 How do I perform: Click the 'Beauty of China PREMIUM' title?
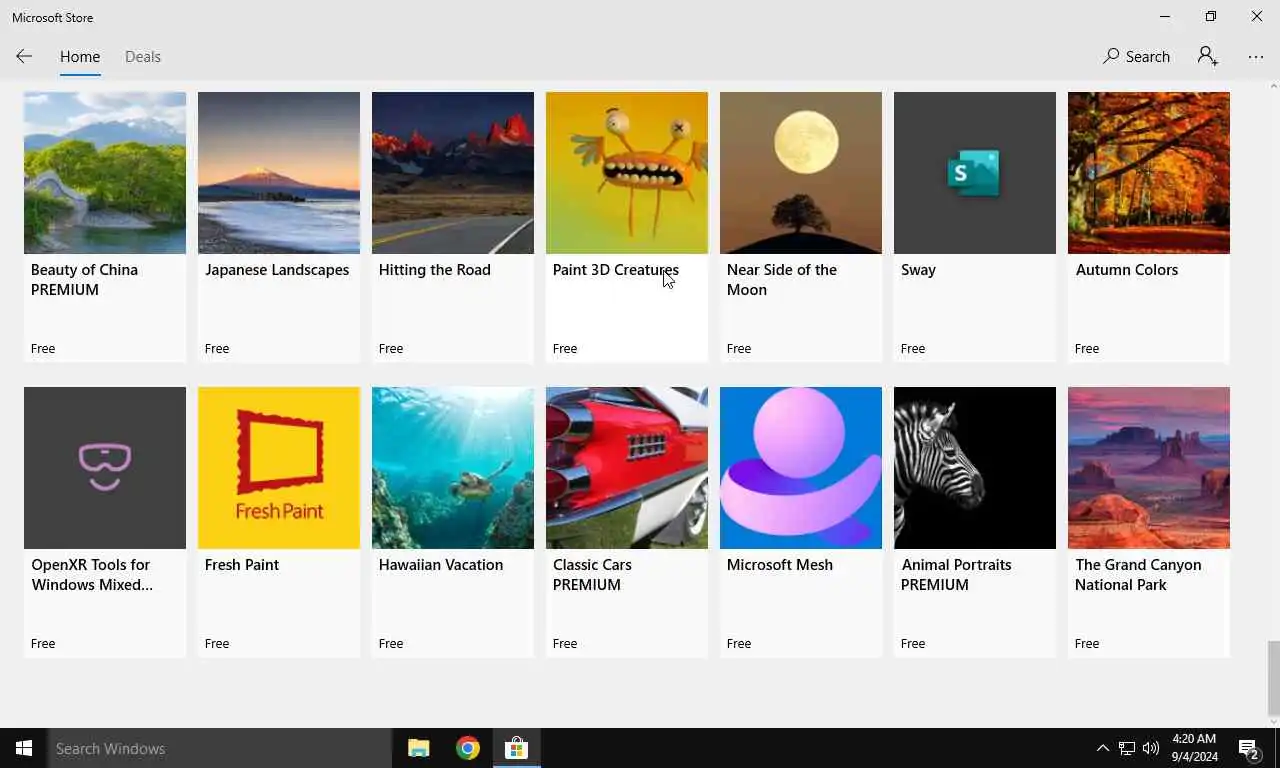84,280
